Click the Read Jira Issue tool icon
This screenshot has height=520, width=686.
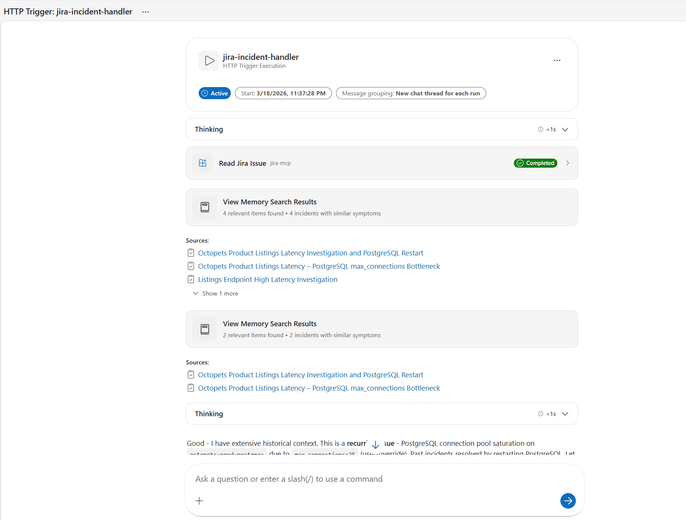(203, 163)
